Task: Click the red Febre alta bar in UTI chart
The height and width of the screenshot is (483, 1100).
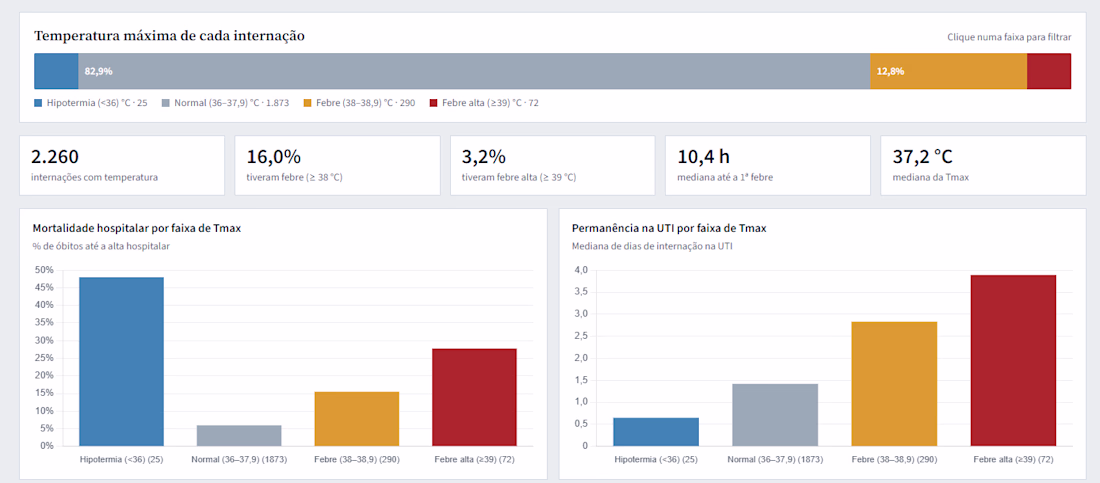Action: click(1014, 360)
